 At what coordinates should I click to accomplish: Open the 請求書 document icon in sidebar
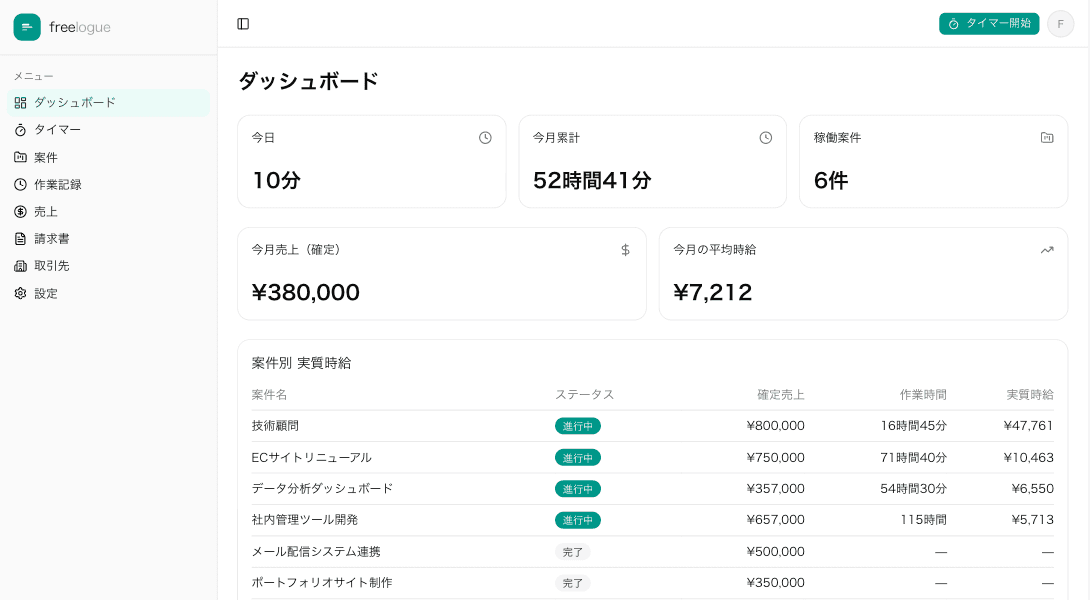click(x=19, y=238)
